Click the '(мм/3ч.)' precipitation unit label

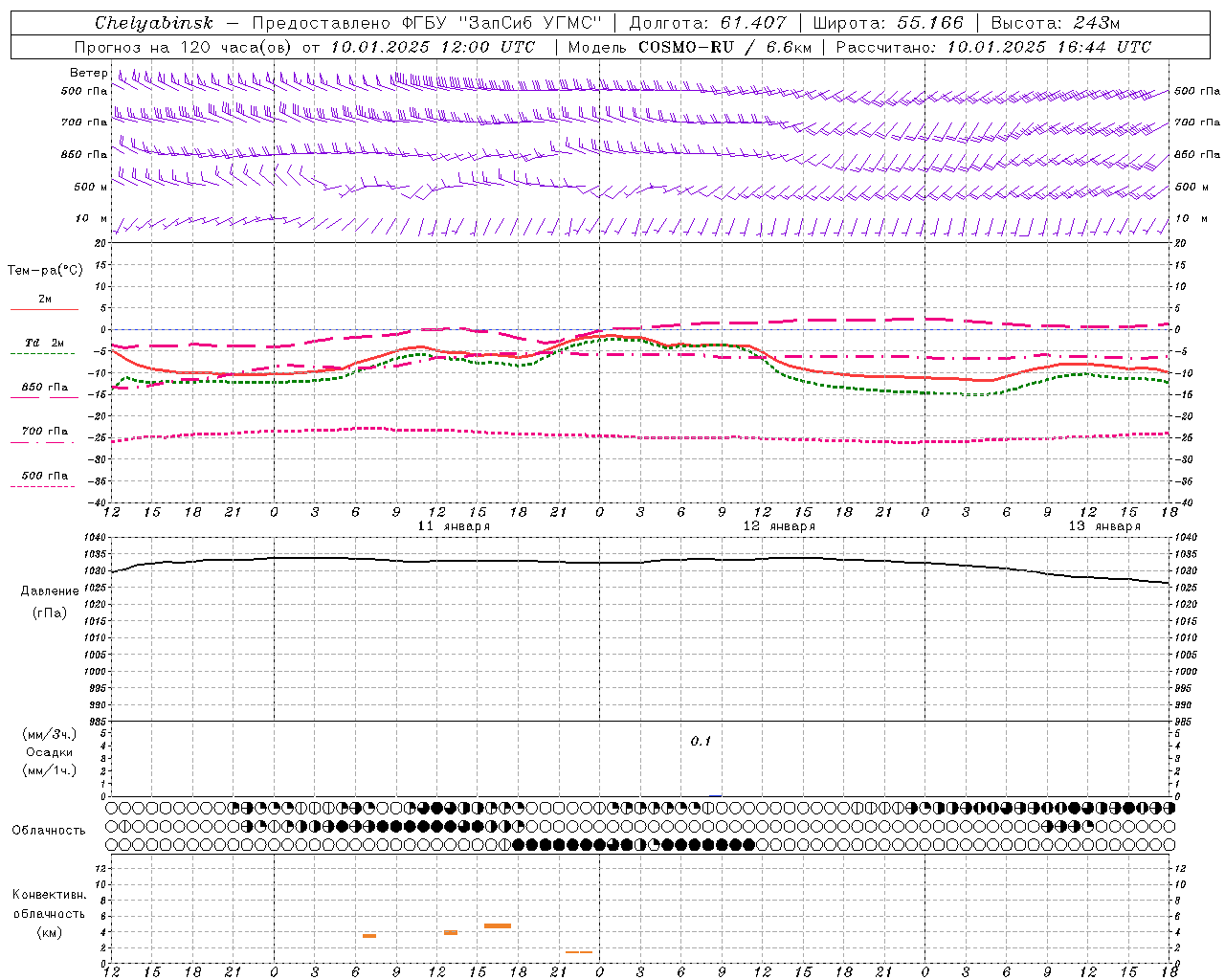coord(50,735)
